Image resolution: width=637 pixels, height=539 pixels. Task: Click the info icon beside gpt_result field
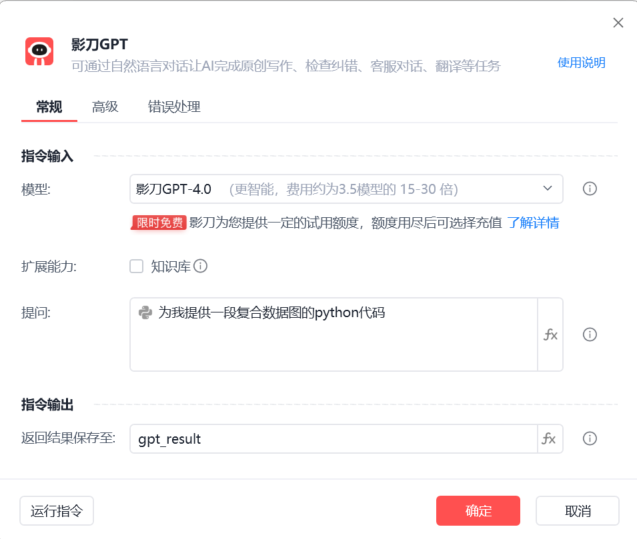click(590, 438)
